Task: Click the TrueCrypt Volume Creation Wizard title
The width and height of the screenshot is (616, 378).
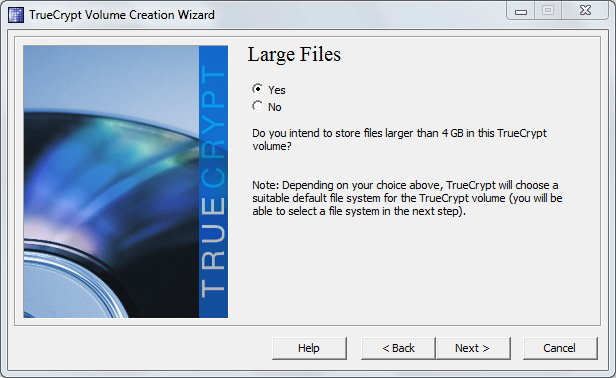Action: [122, 15]
